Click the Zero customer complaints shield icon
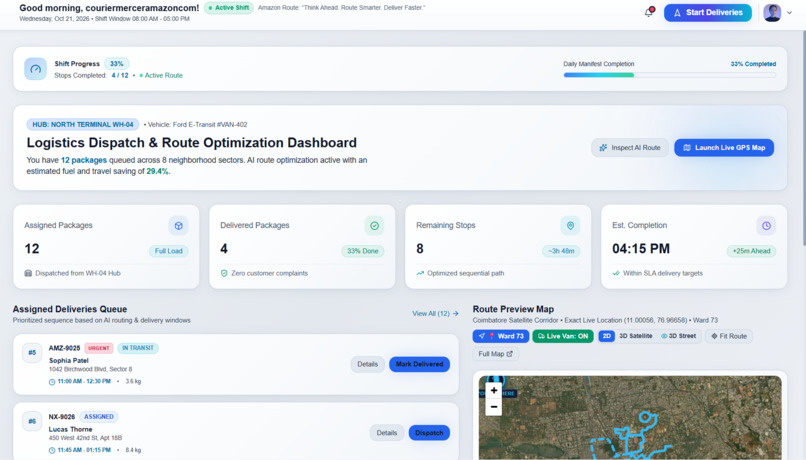The height and width of the screenshot is (460, 806). tap(224, 273)
